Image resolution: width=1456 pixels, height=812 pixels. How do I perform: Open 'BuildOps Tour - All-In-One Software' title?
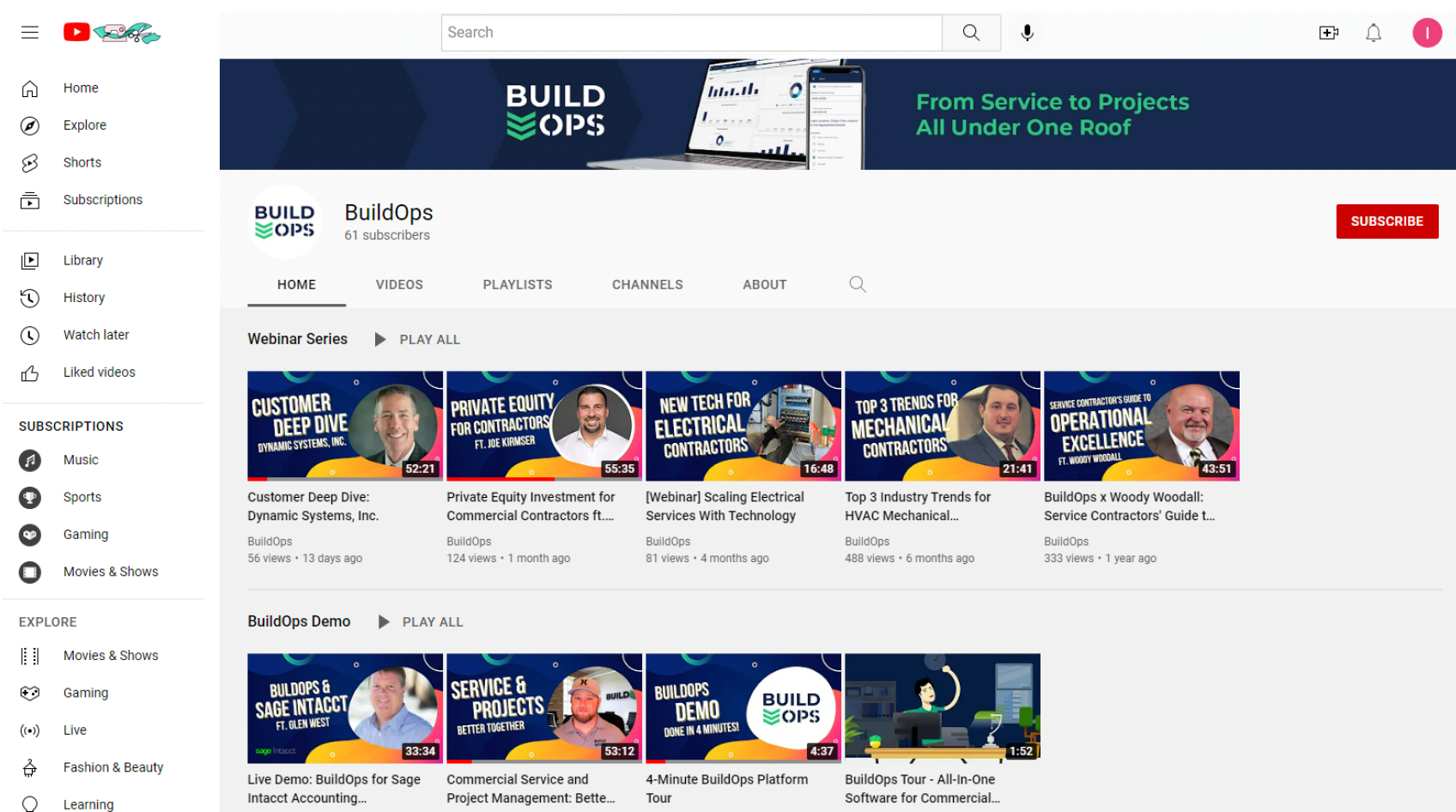click(x=923, y=789)
